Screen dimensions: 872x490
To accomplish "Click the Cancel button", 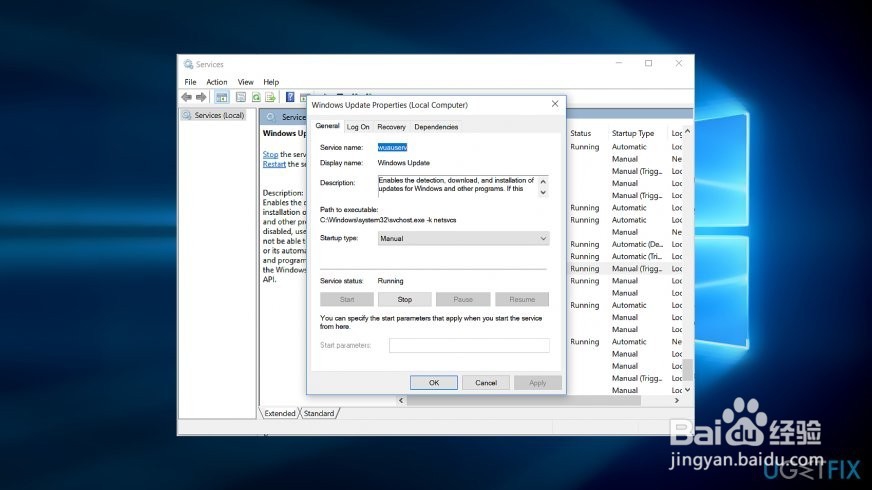I will (x=485, y=383).
